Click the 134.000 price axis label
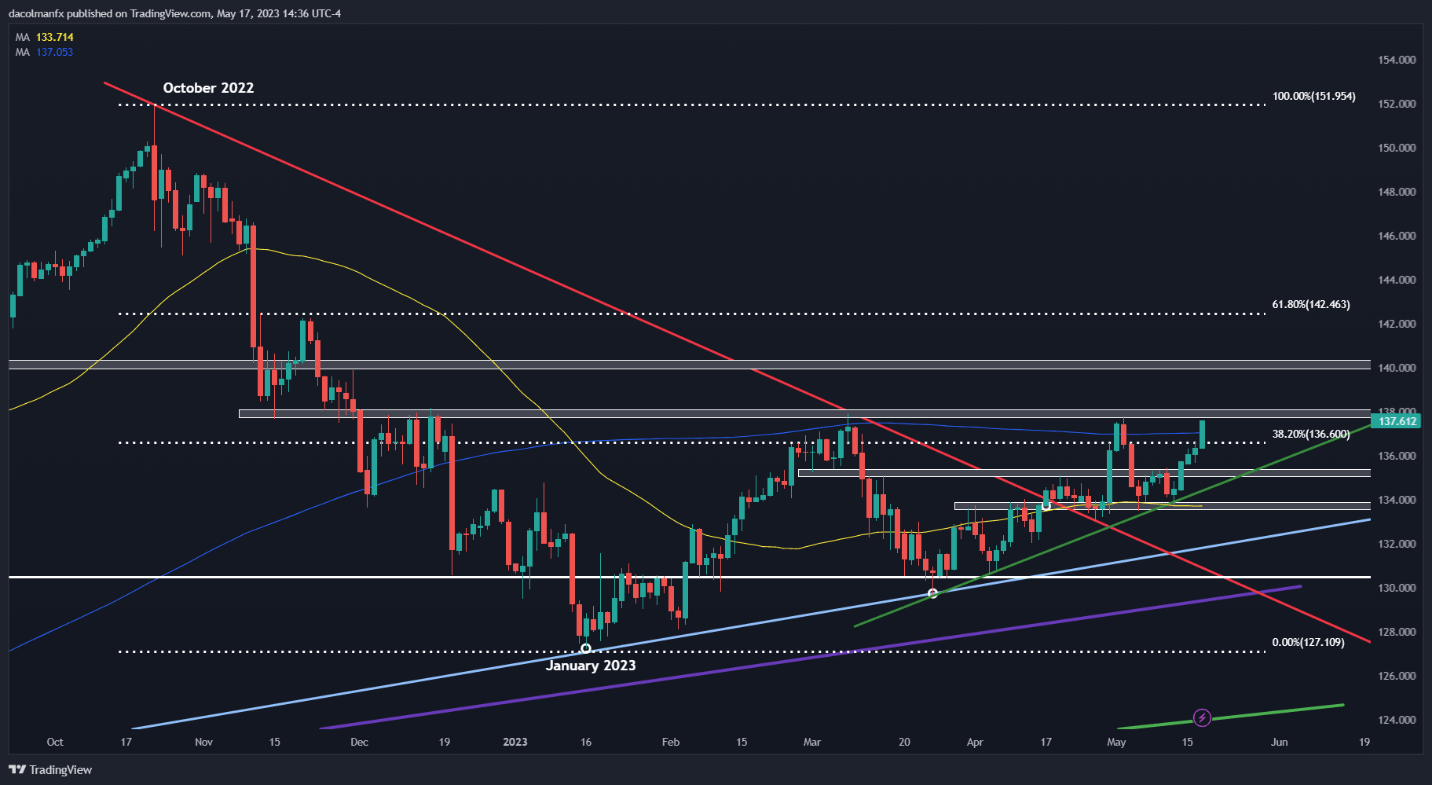The width and height of the screenshot is (1432, 785). tap(1396, 500)
